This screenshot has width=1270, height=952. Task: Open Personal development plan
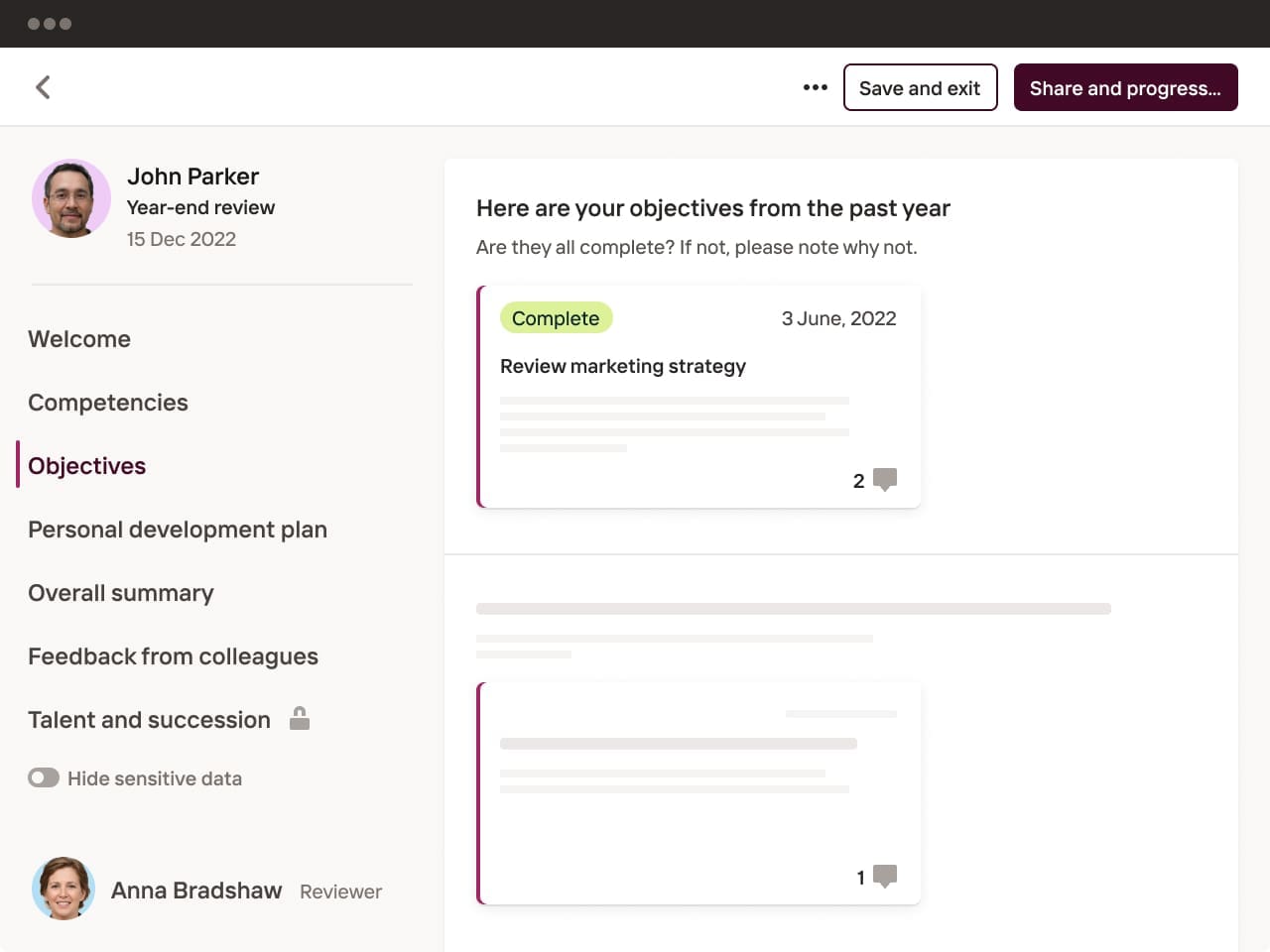click(178, 530)
